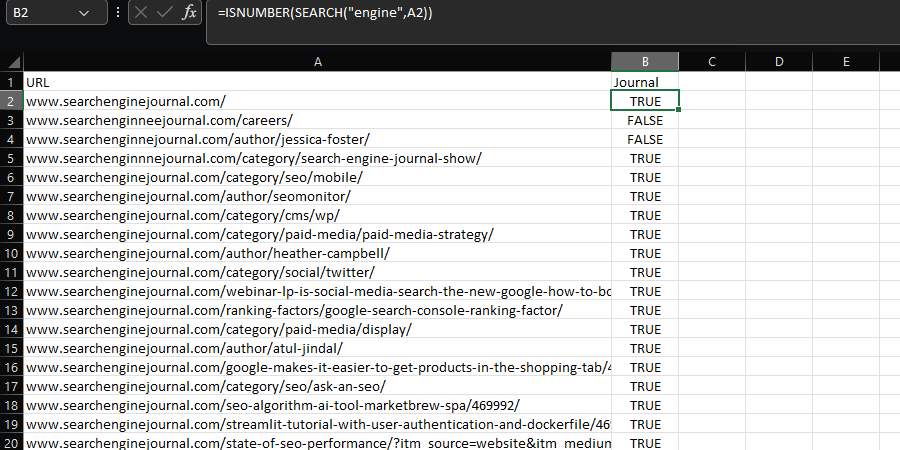Click the author/seomonitor/ URL cell
This screenshot has width=900, height=450.
tap(317, 196)
